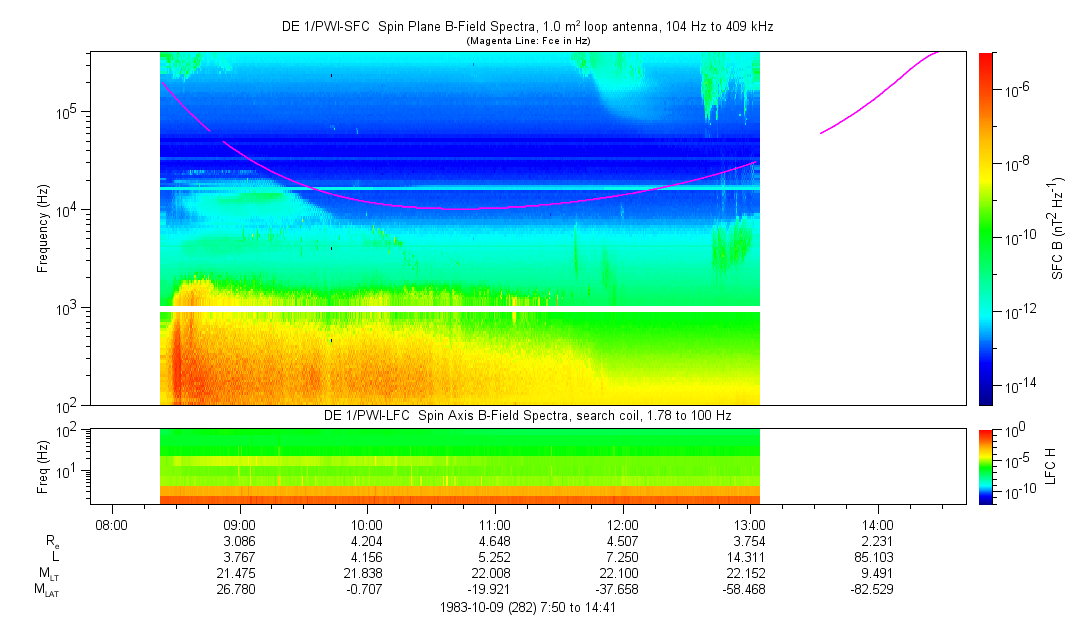Image resolution: width=1083 pixels, height=620 pixels.
Task: Click the Freq (Hz) label of lower panel
Action: coord(43,465)
